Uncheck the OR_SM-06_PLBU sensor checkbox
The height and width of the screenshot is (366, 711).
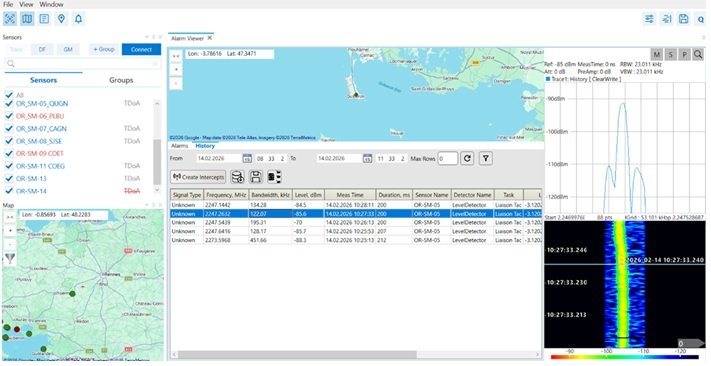tap(9, 116)
